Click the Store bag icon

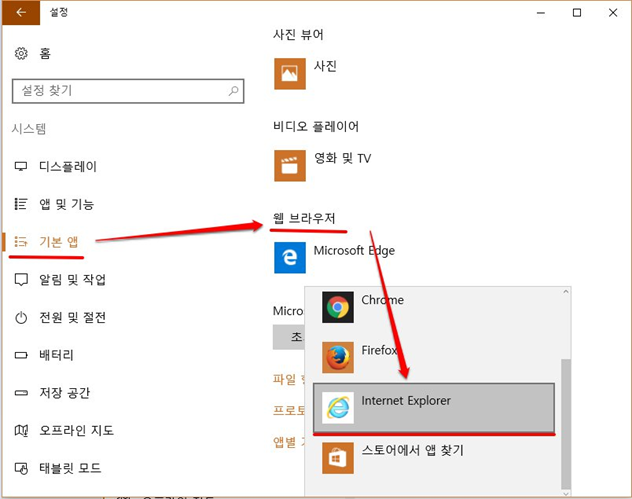click(x=338, y=458)
